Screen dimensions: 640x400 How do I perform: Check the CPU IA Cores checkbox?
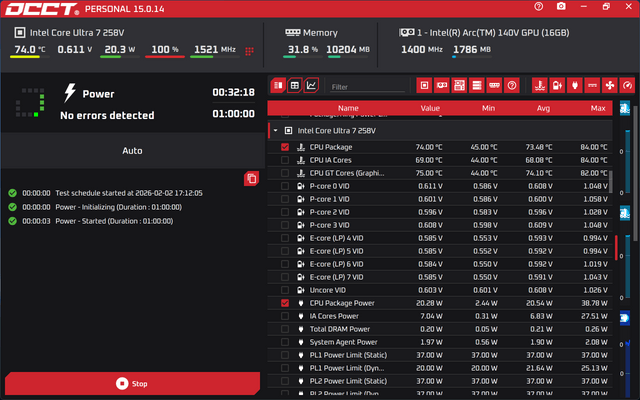[x=285, y=160]
